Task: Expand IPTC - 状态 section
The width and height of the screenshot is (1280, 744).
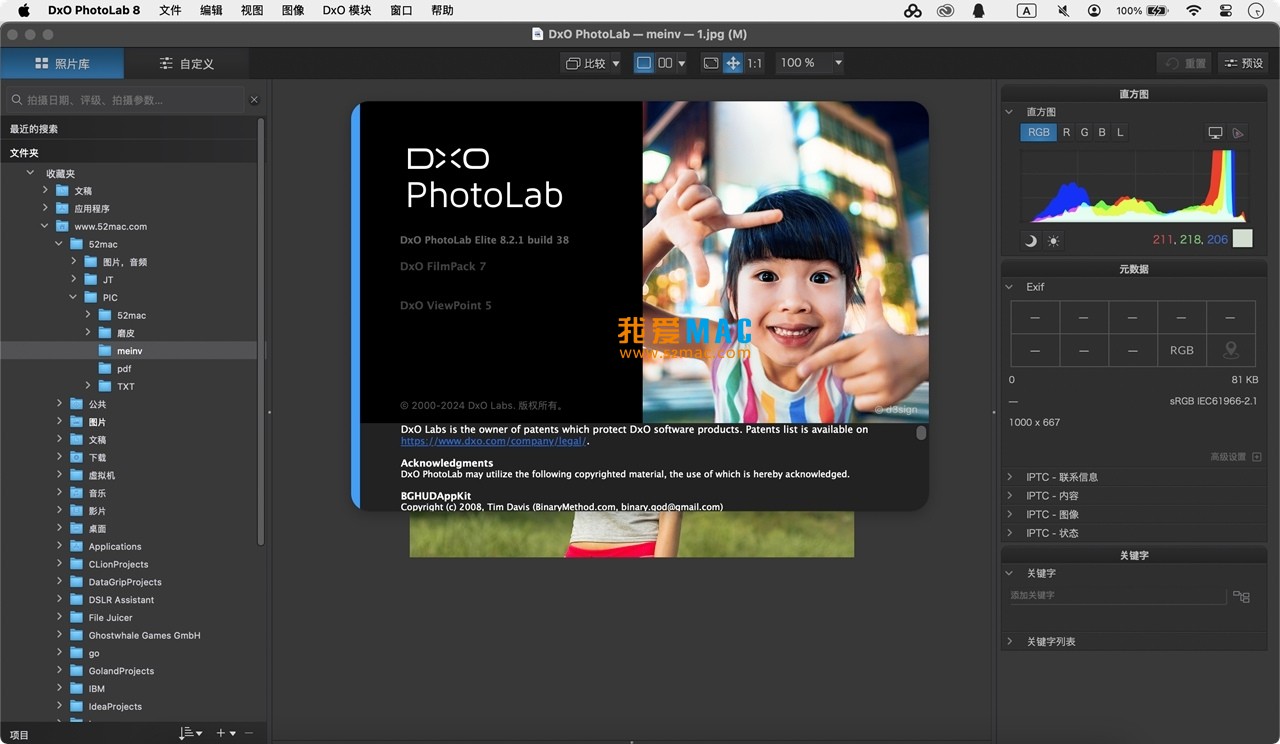Action: (1010, 533)
